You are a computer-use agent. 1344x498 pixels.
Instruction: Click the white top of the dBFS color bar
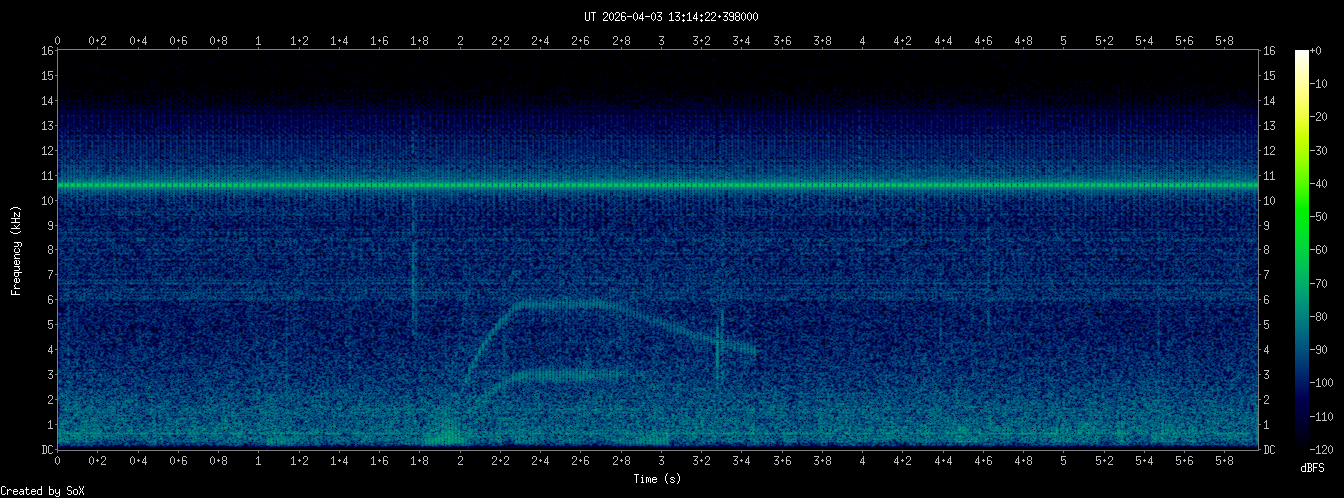(1301, 54)
